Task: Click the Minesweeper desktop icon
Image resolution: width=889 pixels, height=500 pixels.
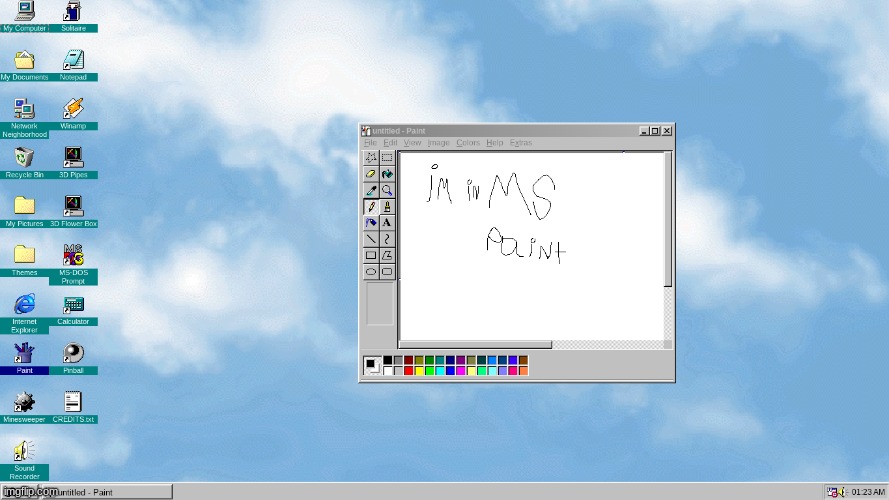Action: 24,407
